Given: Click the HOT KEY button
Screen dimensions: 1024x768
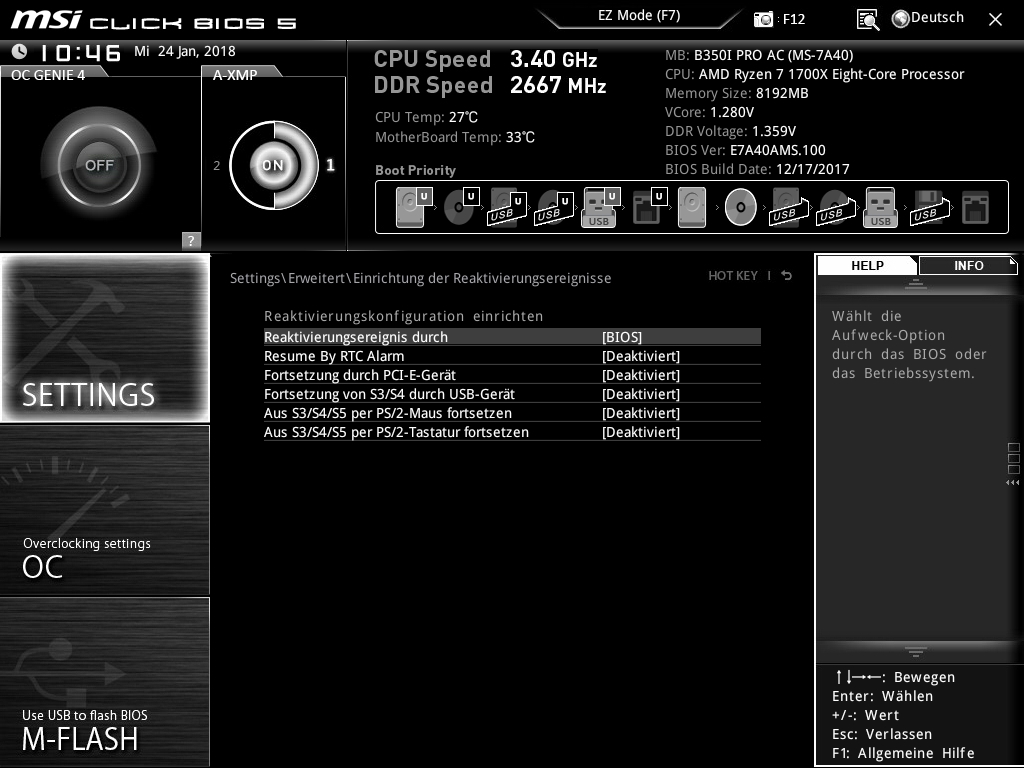Looking at the screenshot, I should [x=733, y=276].
